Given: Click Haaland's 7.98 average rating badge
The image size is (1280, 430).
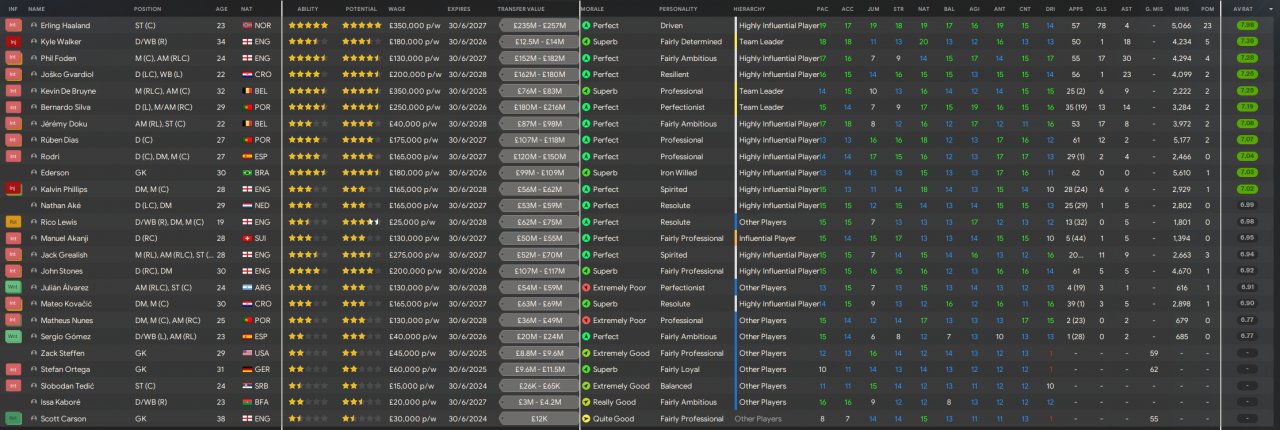Looking at the screenshot, I should (1247, 25).
